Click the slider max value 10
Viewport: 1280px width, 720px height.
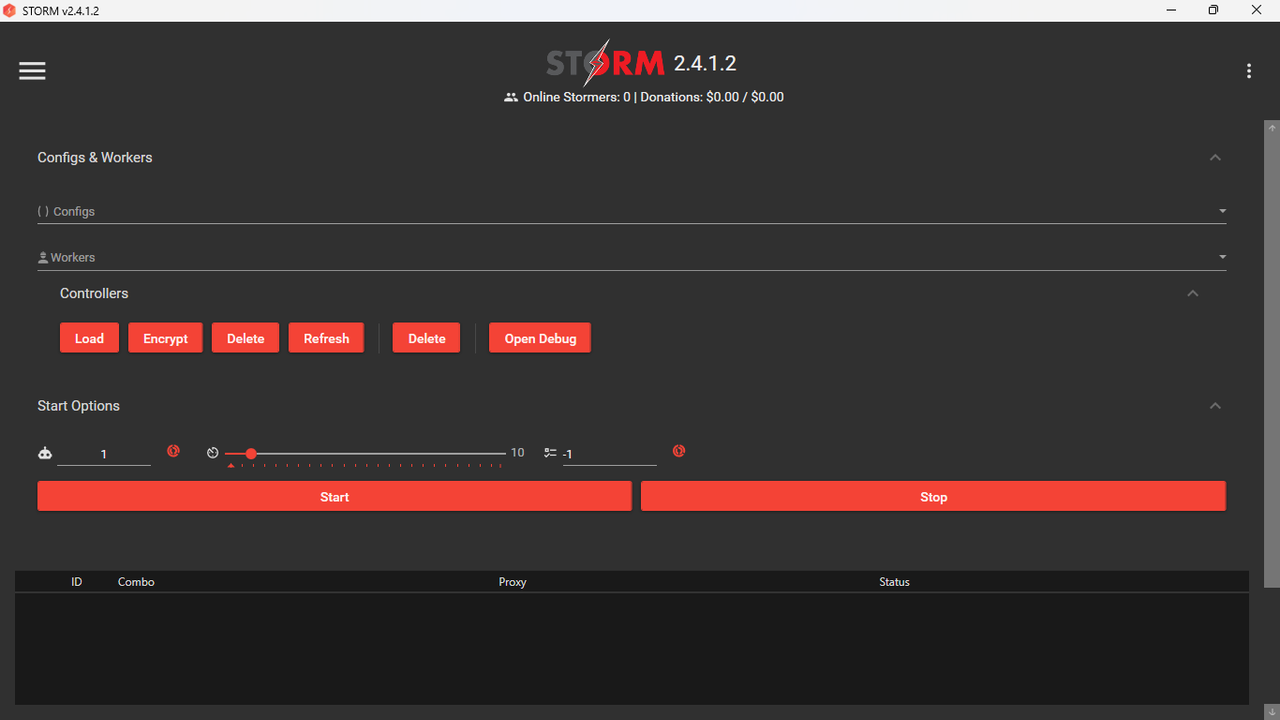click(x=517, y=453)
